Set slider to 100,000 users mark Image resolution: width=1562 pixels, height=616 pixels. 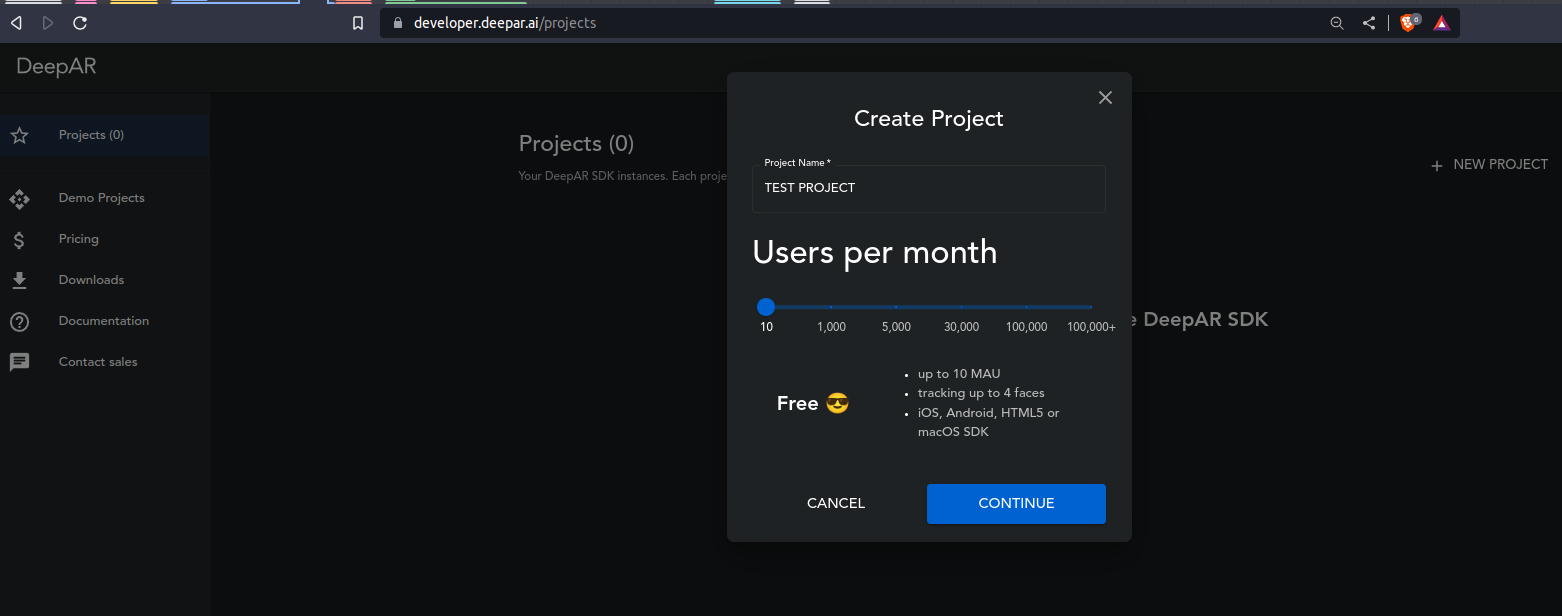coord(1027,307)
